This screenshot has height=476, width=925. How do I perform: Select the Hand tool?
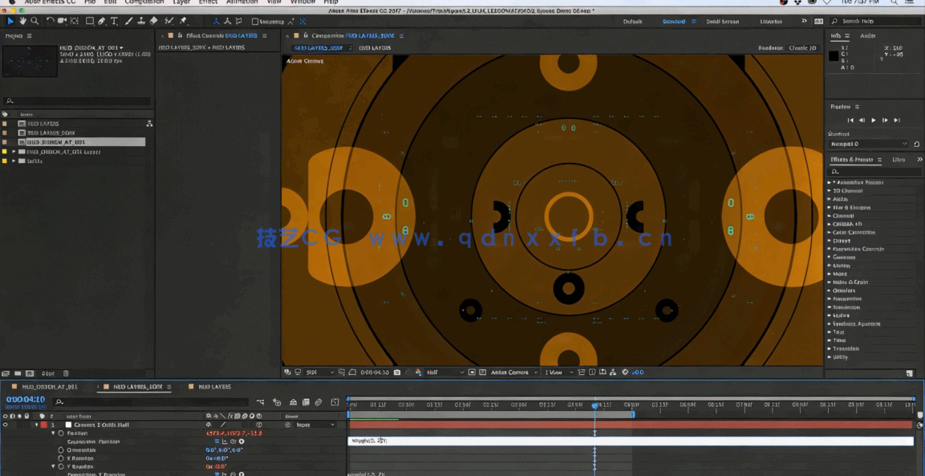tap(23, 21)
